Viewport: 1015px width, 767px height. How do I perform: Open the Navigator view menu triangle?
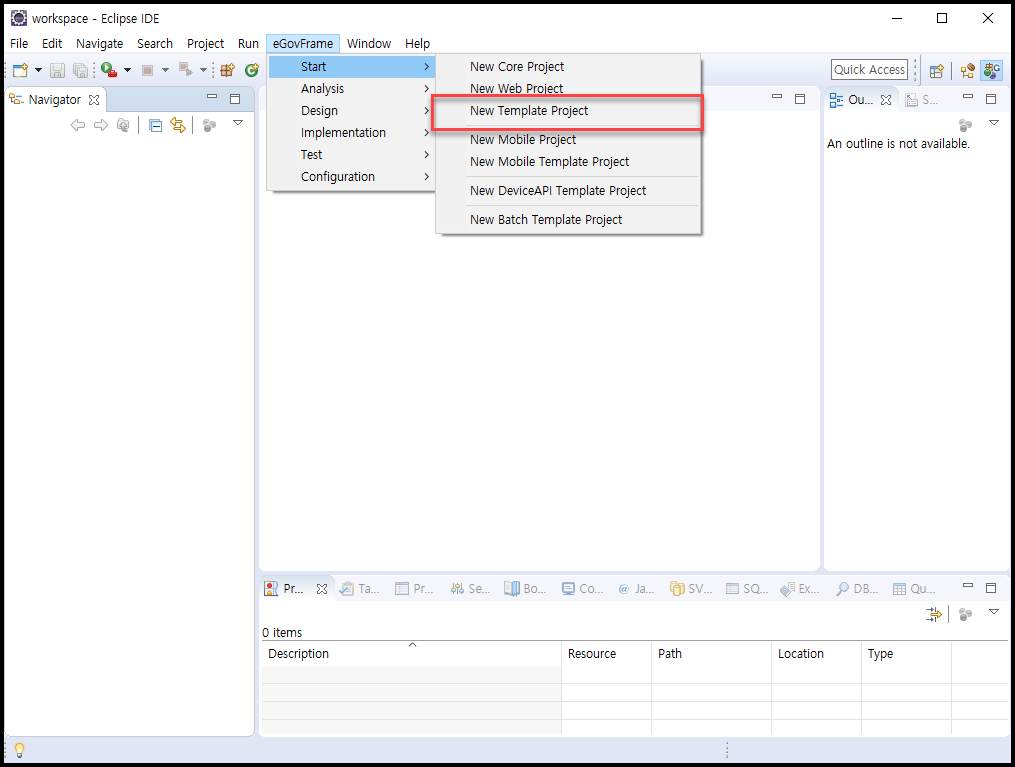(x=238, y=123)
